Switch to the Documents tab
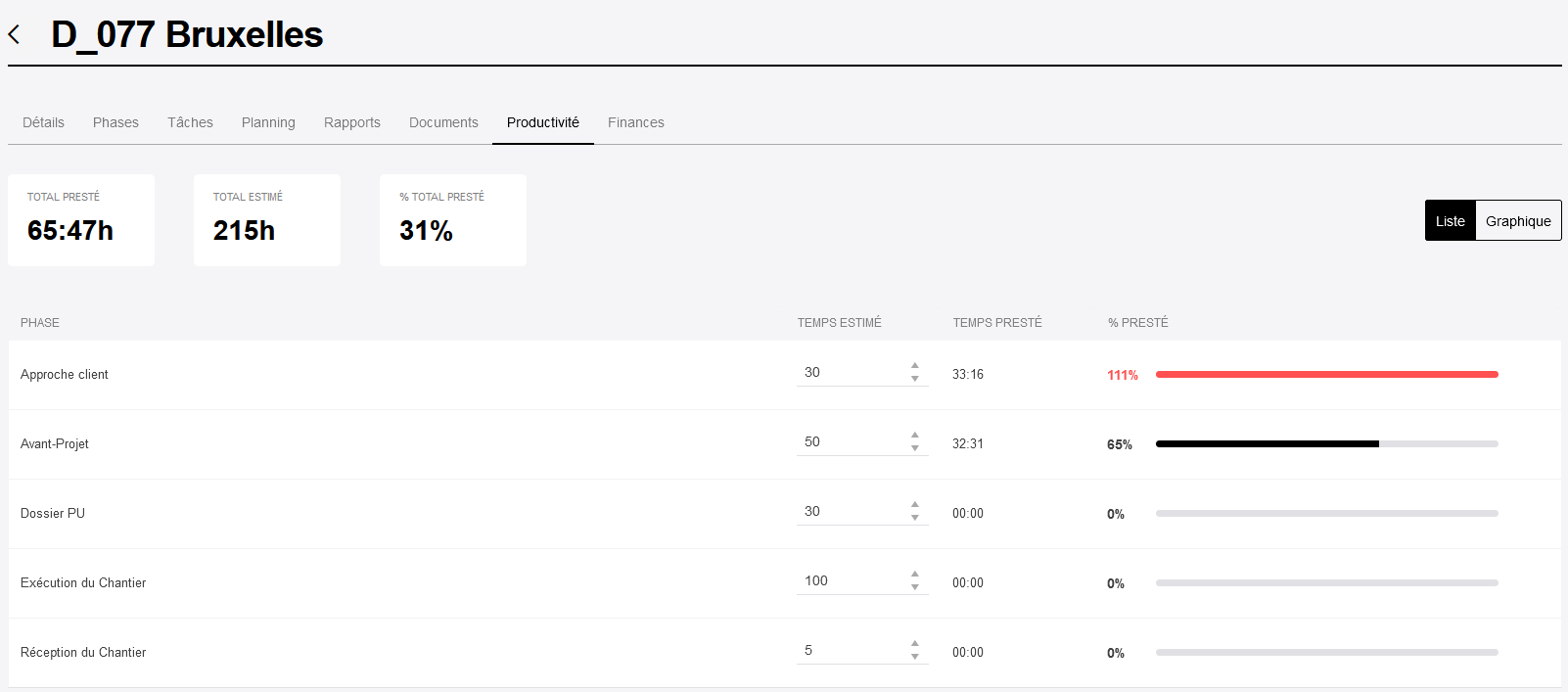The width and height of the screenshot is (1568, 692). (443, 122)
